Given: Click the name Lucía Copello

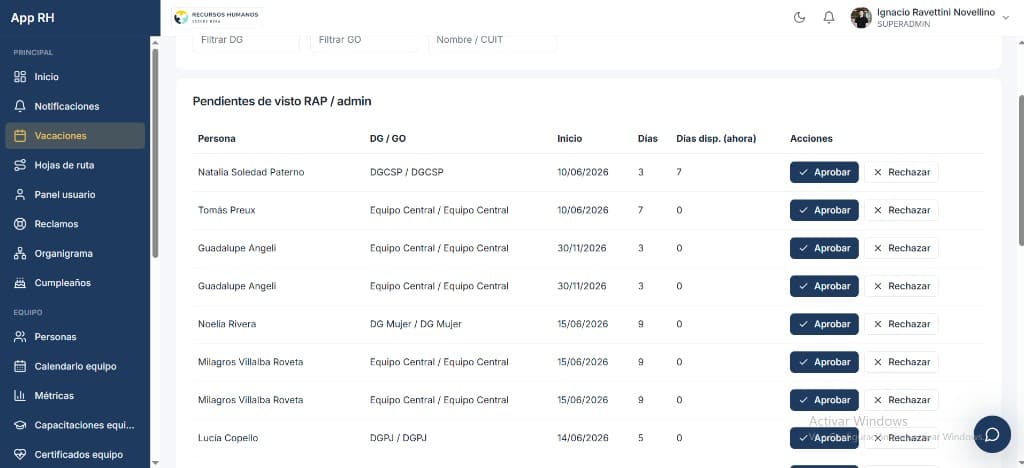Looking at the screenshot, I should (x=228, y=438).
